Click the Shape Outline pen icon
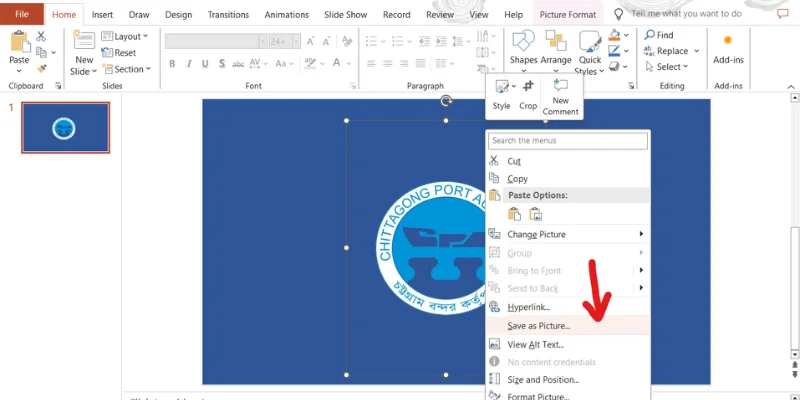 click(615, 51)
